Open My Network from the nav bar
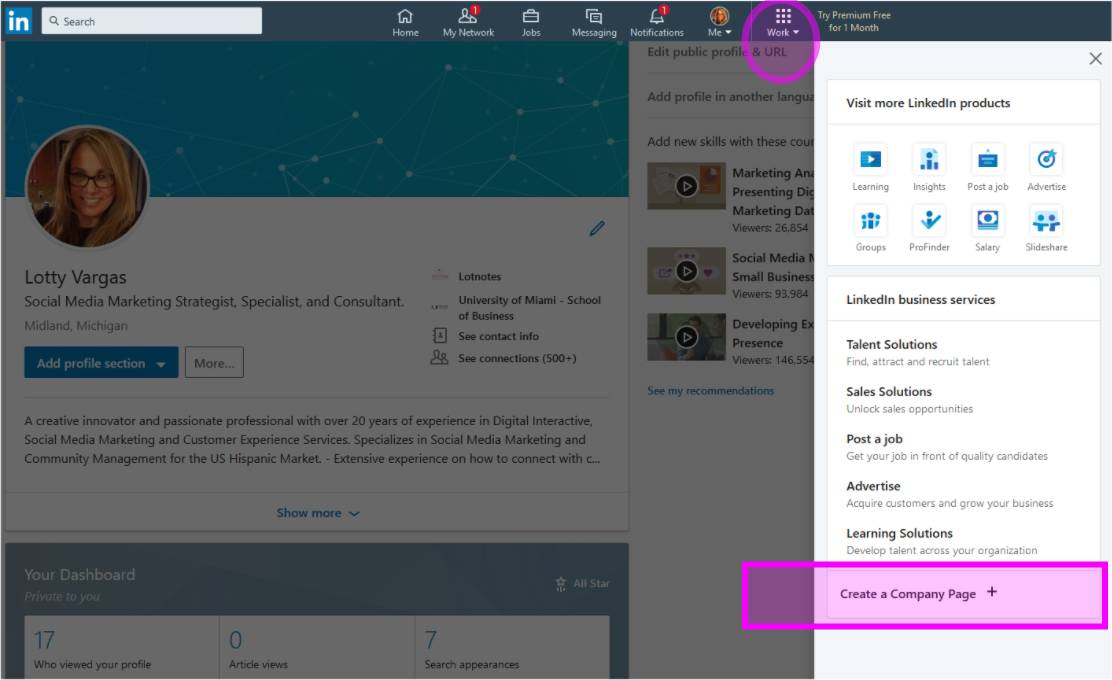The image size is (1112, 680). pos(468,23)
